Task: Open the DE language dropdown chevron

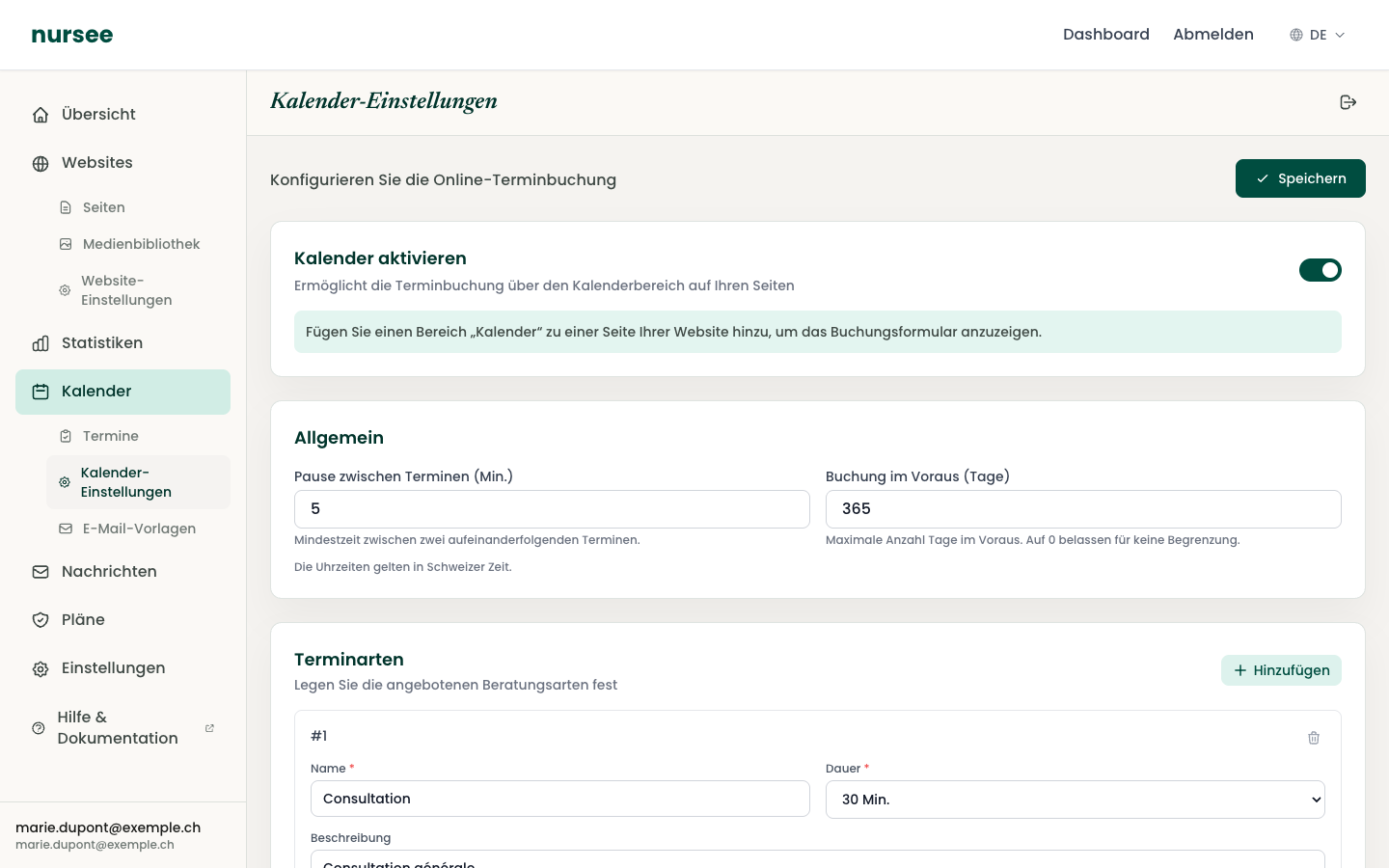Action: [x=1340, y=35]
